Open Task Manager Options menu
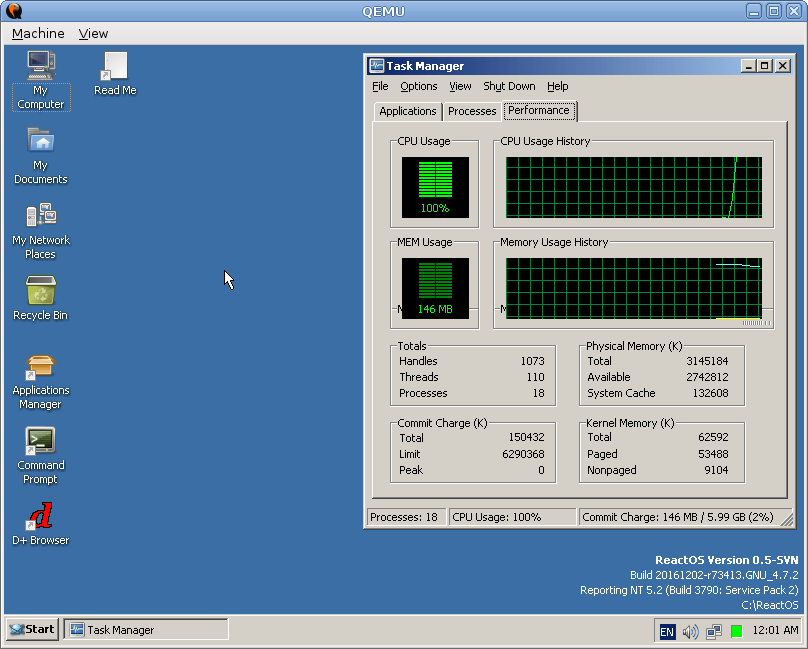 (418, 86)
